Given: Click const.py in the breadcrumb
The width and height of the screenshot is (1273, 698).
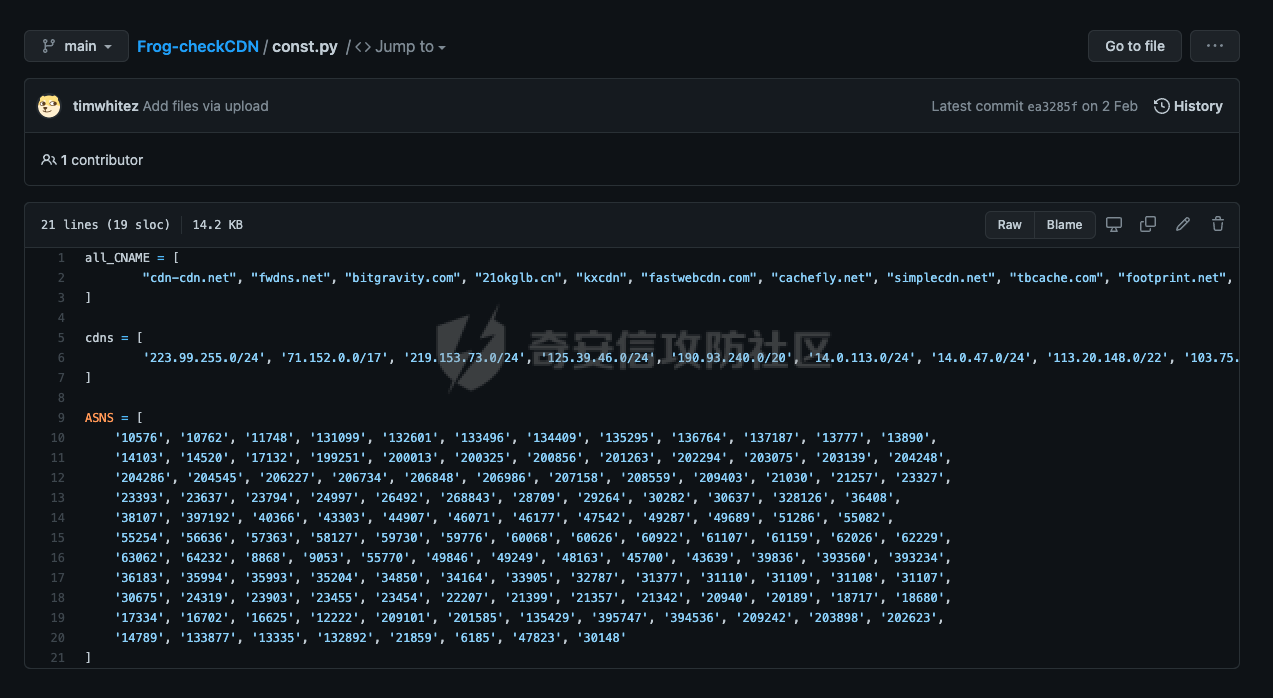Looking at the screenshot, I should [x=305, y=46].
